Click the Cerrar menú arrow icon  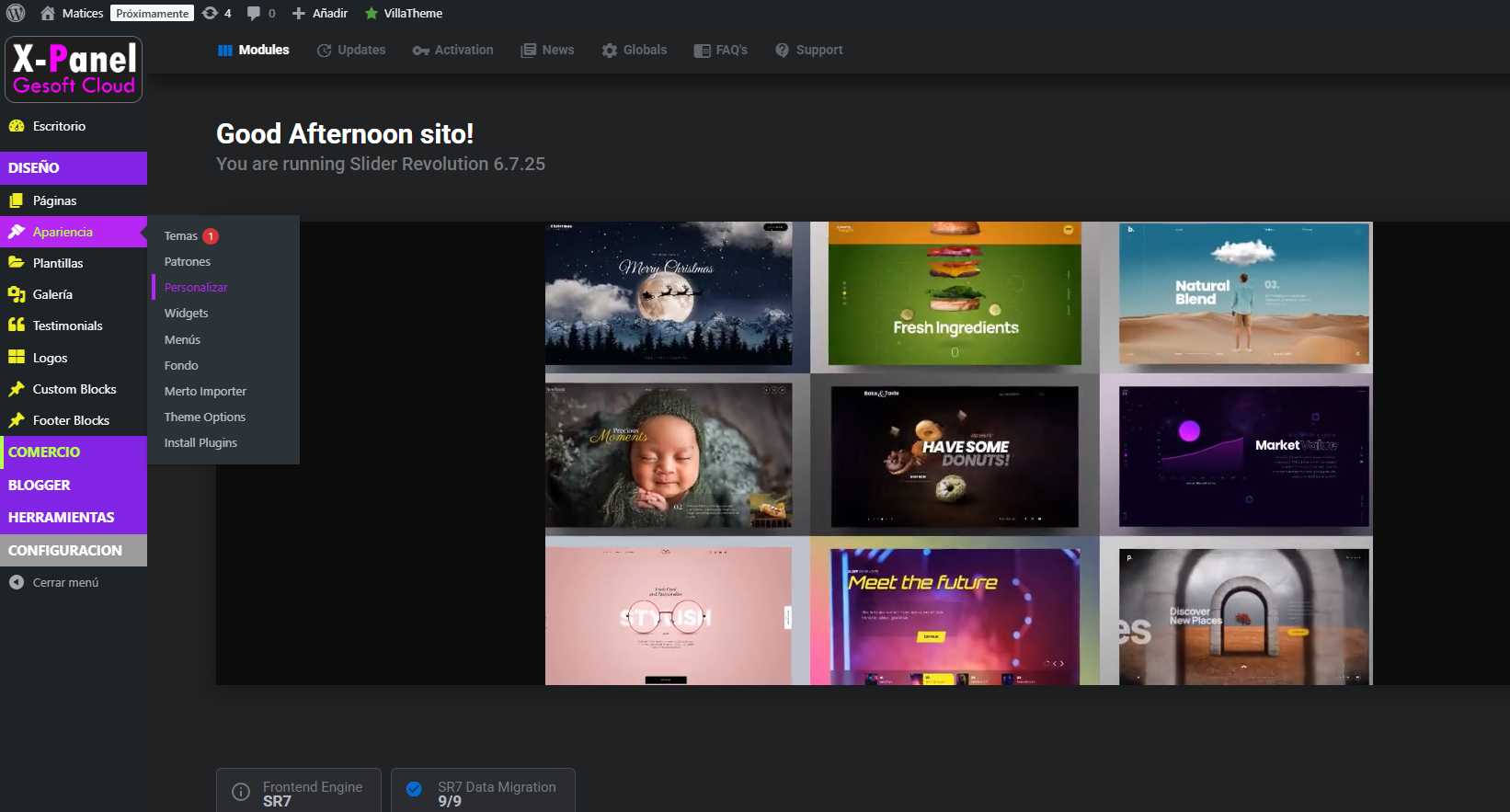17,582
